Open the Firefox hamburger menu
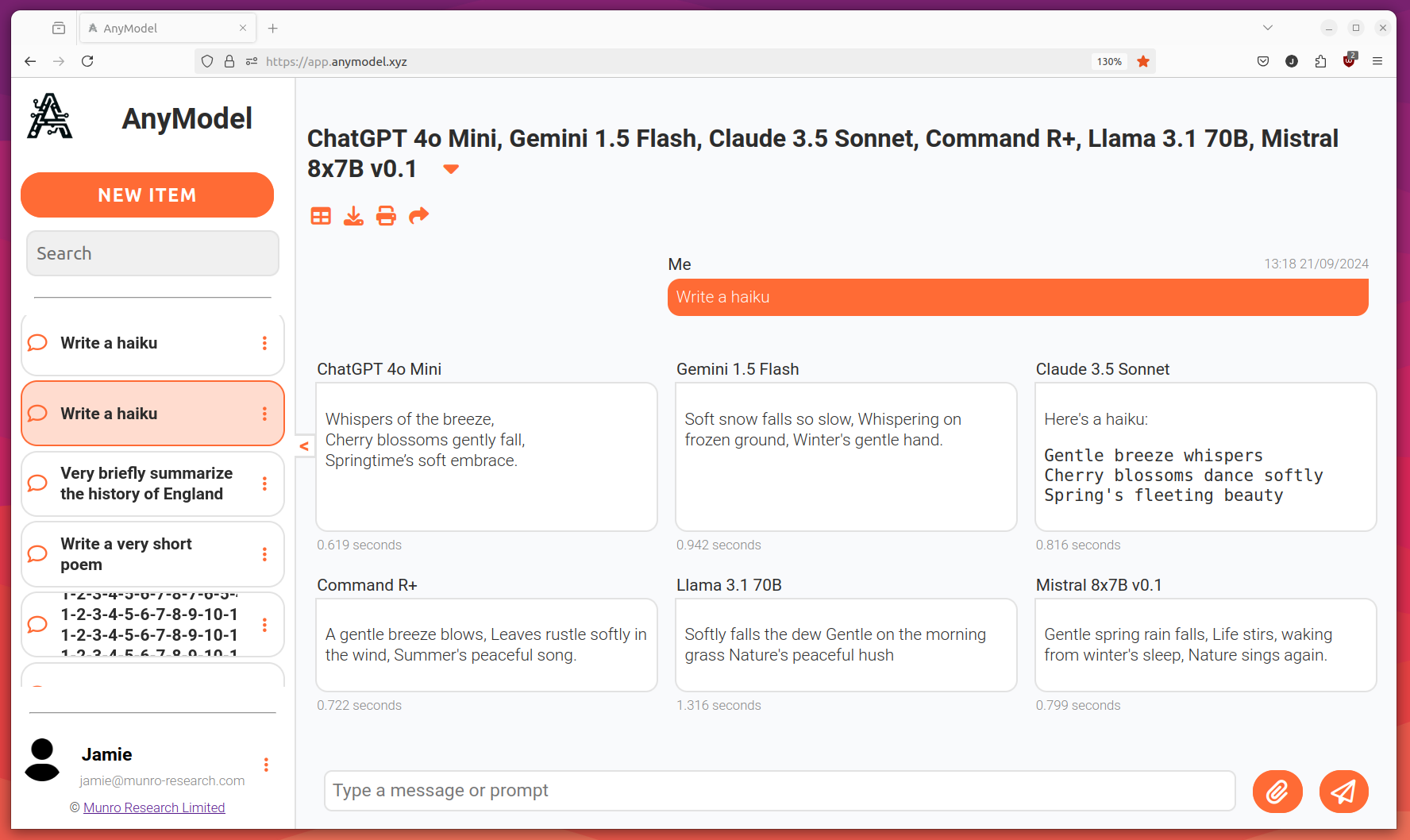This screenshot has width=1410, height=840. pos(1377,61)
